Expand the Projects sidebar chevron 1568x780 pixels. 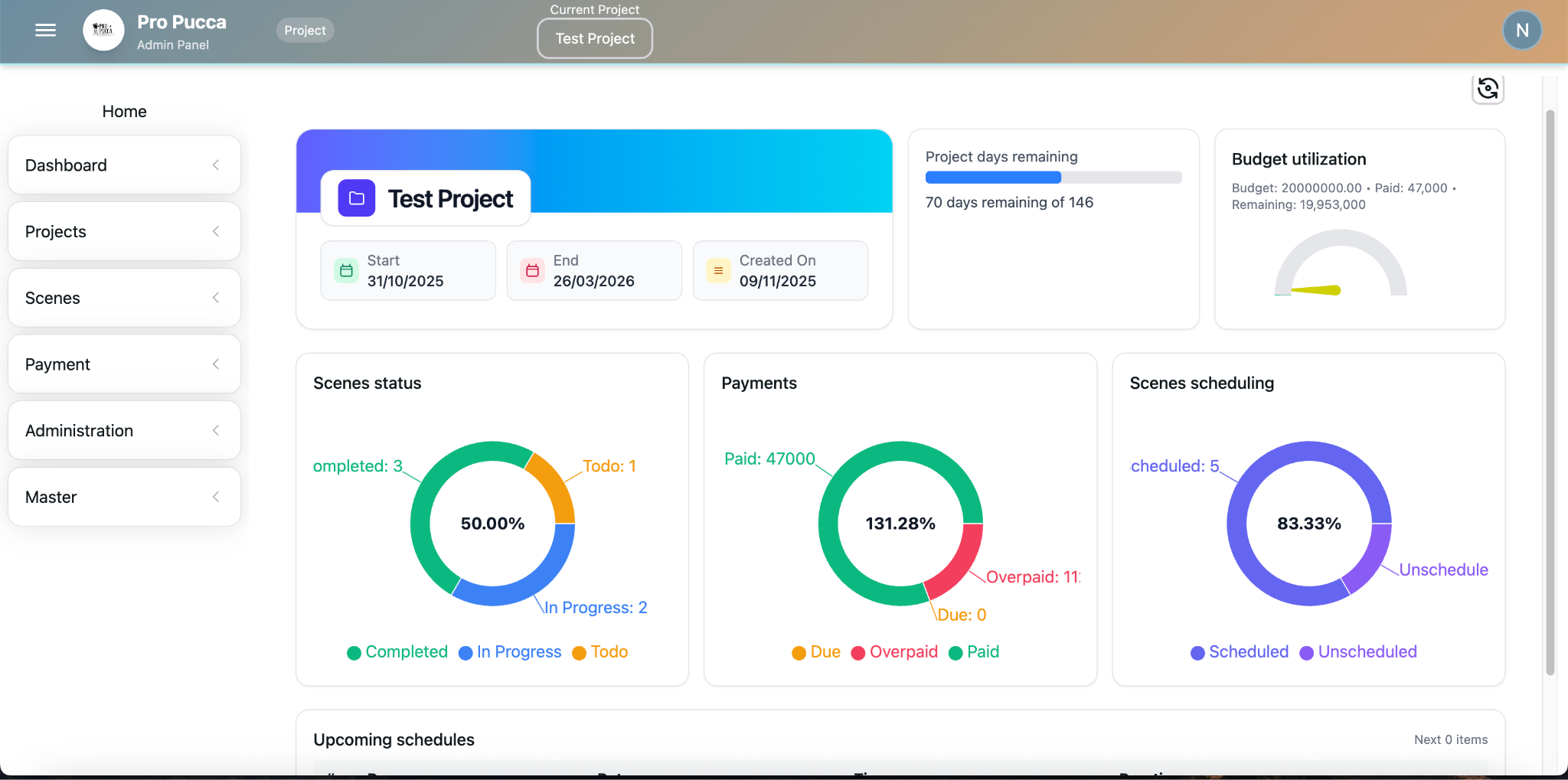click(216, 231)
